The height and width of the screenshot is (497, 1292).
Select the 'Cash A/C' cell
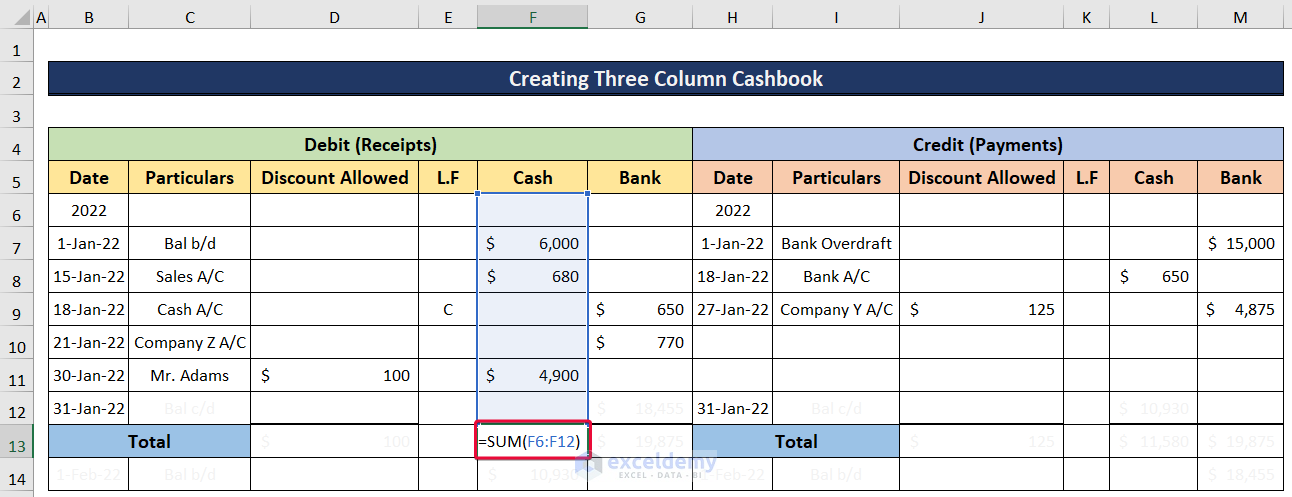189,309
